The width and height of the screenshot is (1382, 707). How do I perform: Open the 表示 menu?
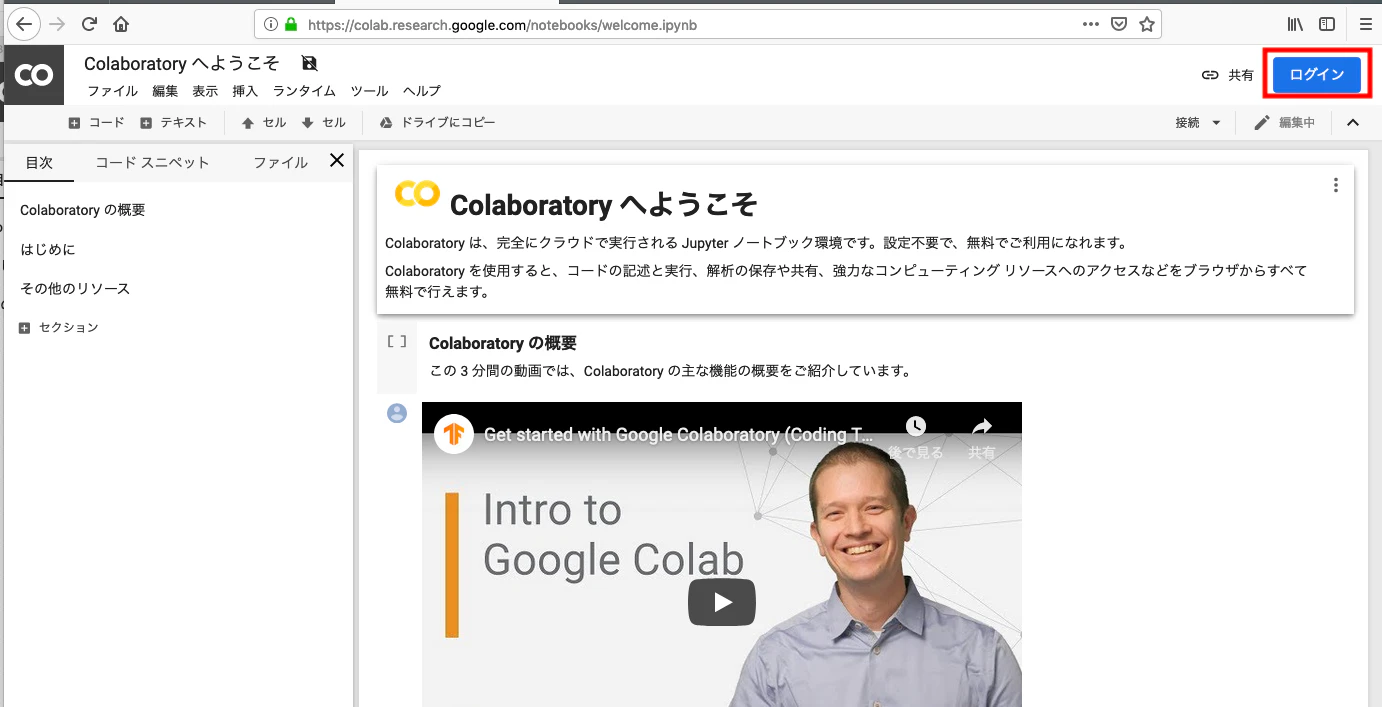pos(205,91)
